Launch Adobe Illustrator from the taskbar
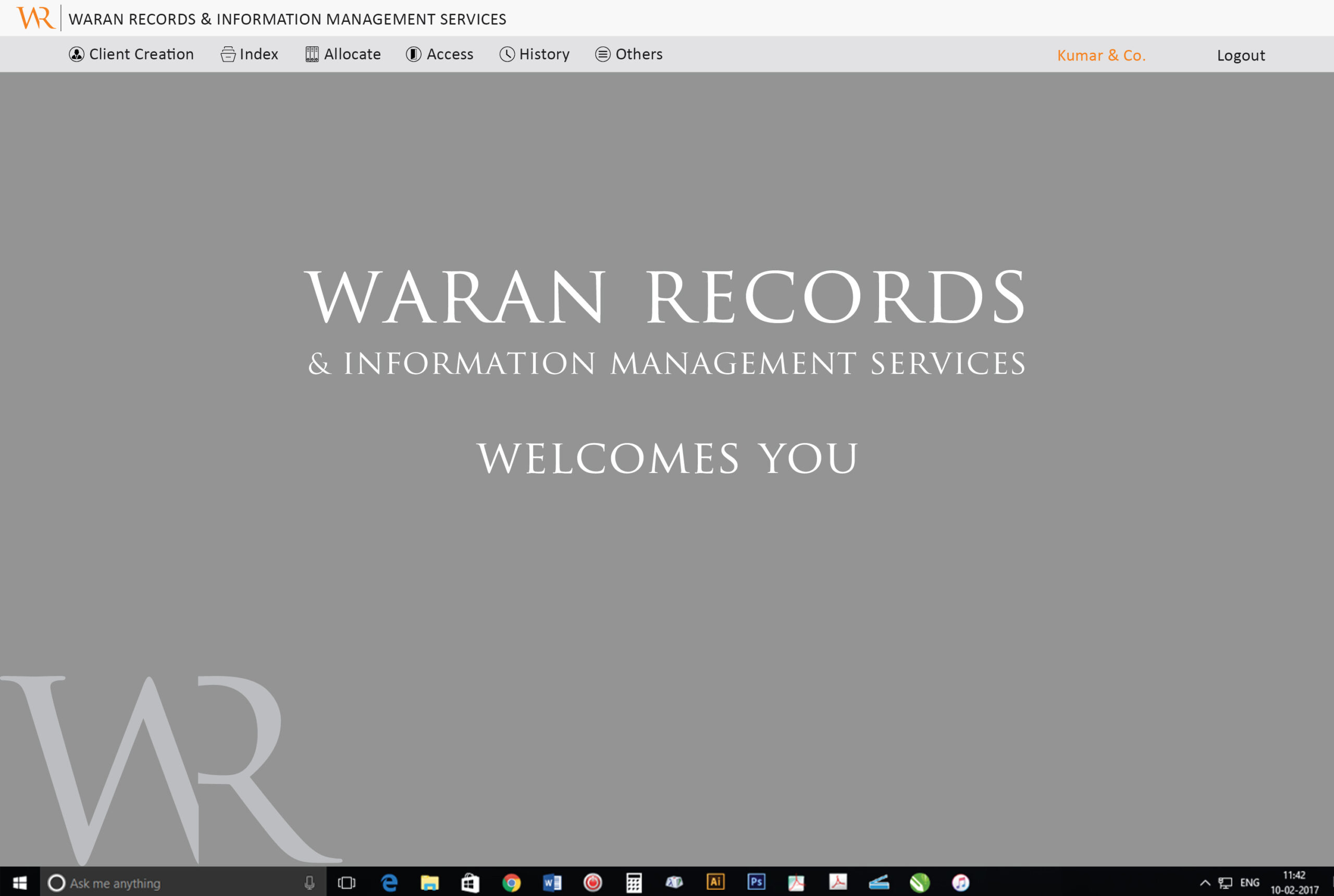1334x896 pixels. coord(715,882)
